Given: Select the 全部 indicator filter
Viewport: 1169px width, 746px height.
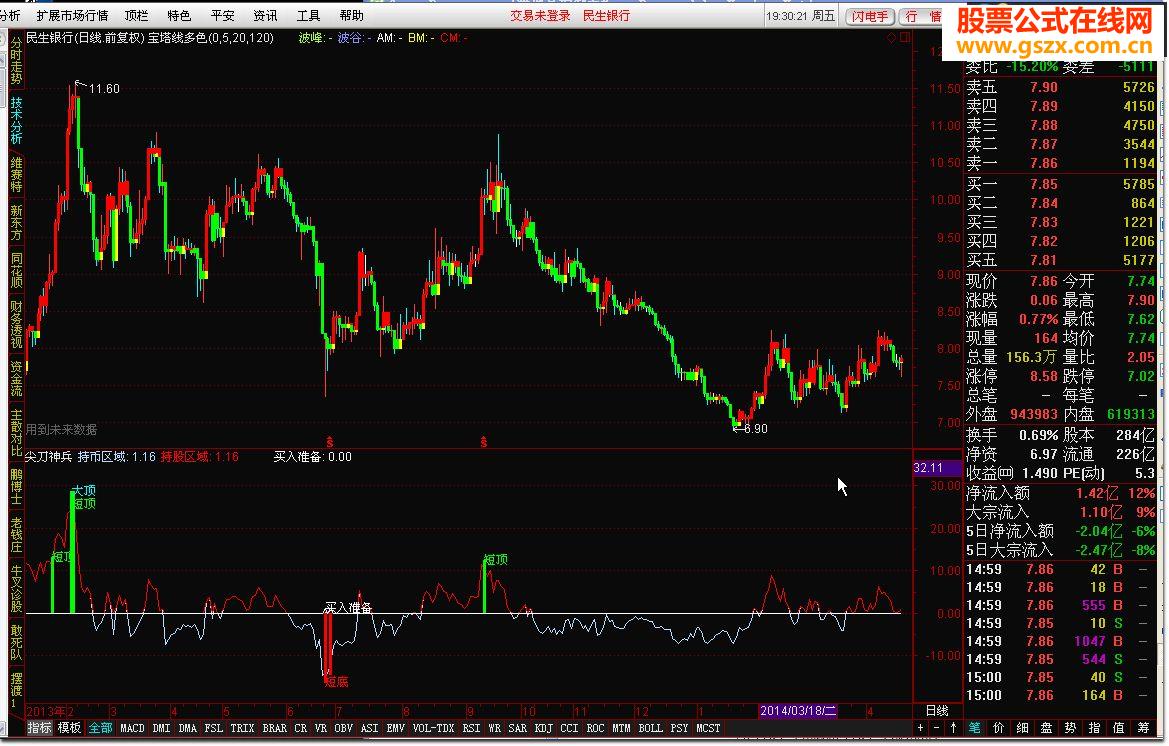Looking at the screenshot, I should coord(100,727).
